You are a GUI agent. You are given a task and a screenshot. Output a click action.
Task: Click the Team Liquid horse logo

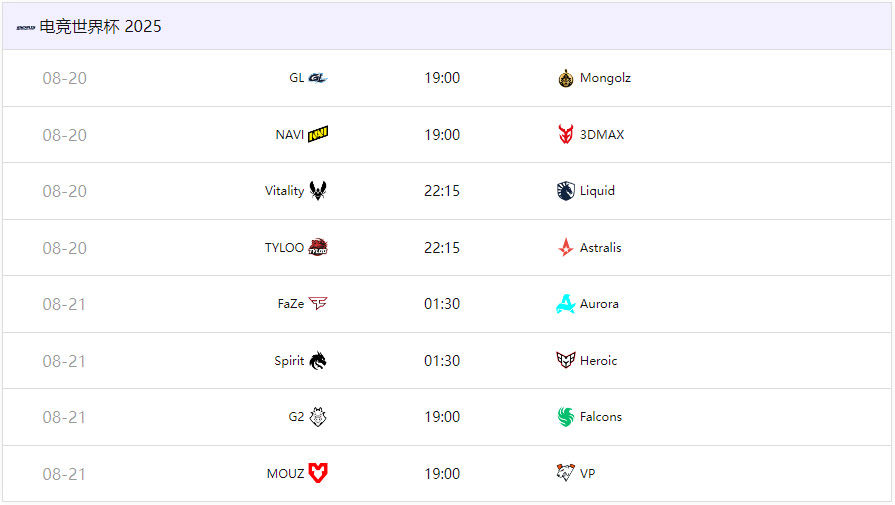[566, 191]
